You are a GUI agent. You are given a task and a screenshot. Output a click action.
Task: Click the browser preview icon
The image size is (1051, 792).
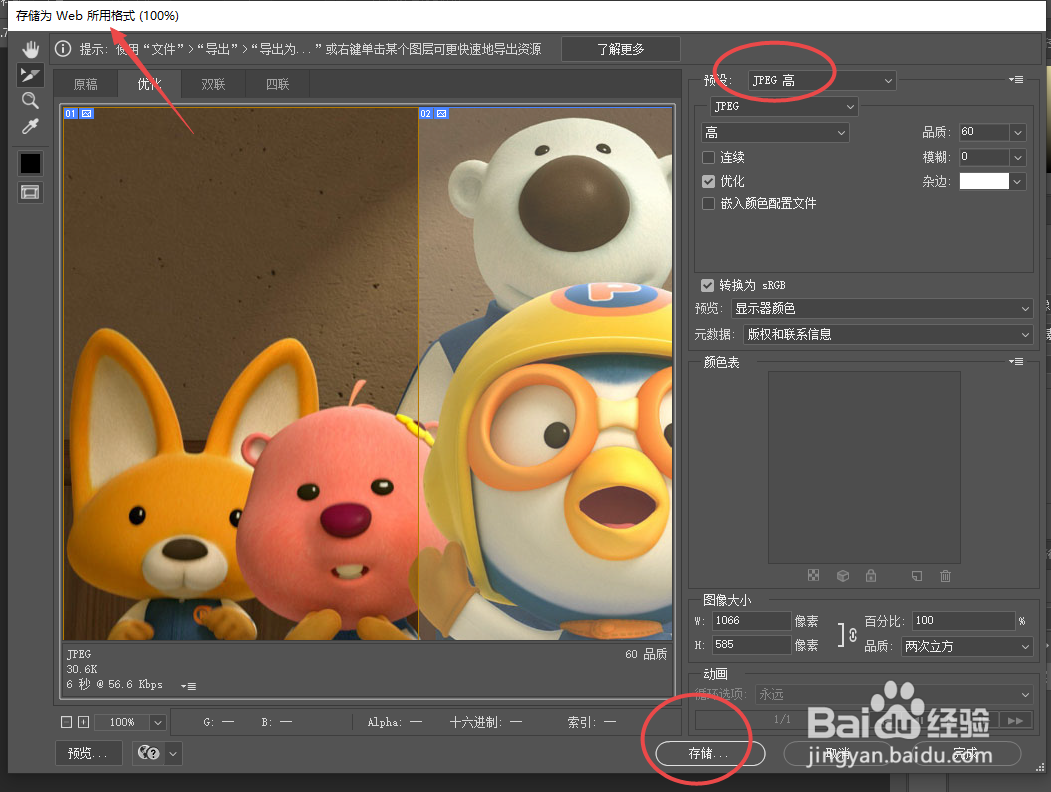coord(149,753)
